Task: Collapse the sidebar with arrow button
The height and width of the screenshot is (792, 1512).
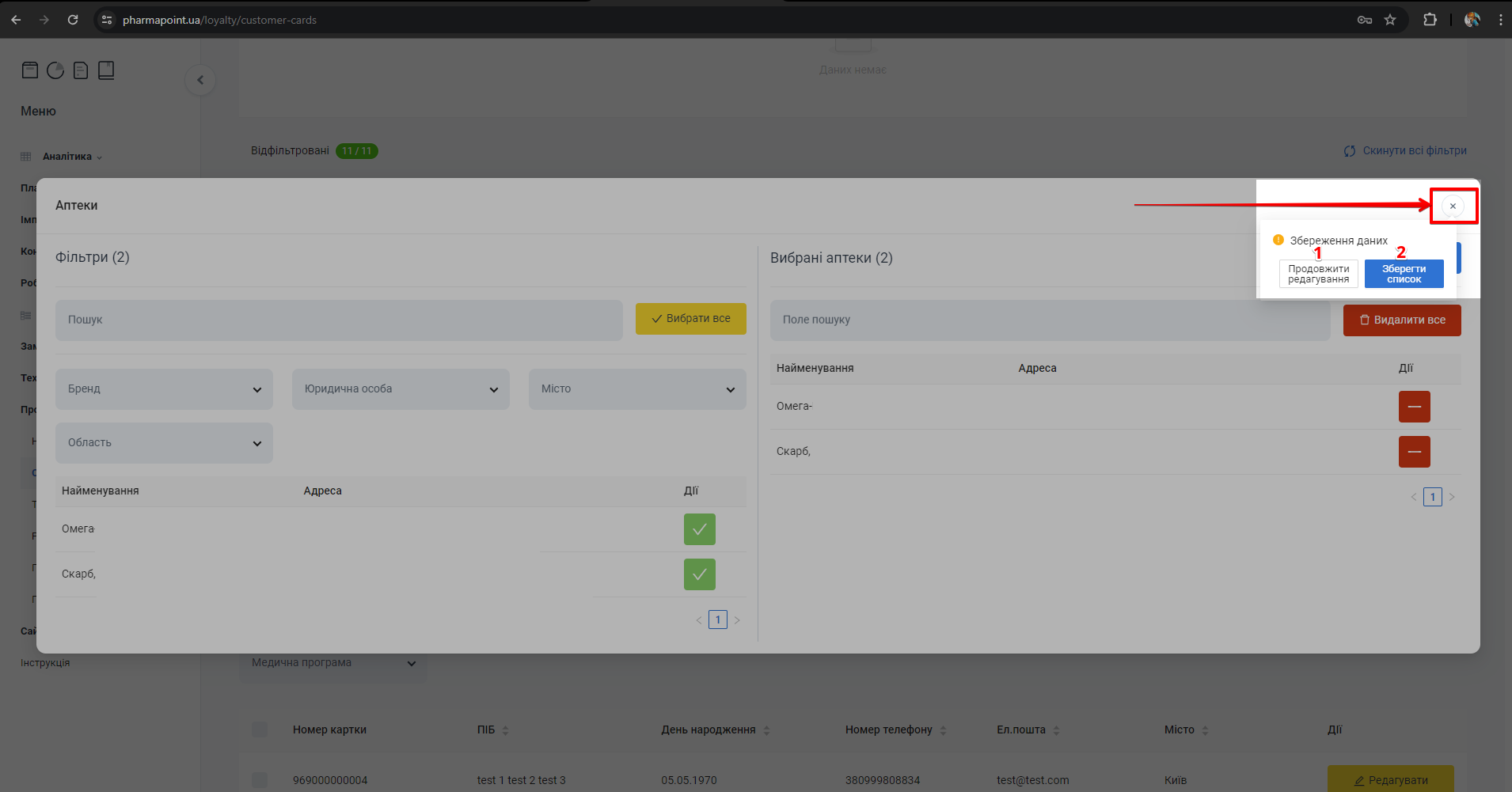Action: [x=200, y=80]
